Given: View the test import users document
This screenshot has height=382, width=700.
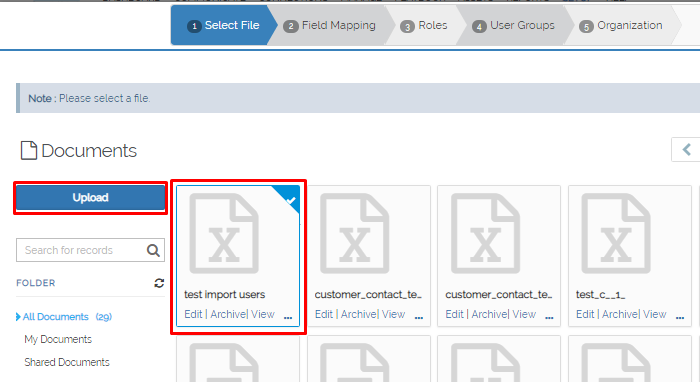Looking at the screenshot, I should coord(262,314).
